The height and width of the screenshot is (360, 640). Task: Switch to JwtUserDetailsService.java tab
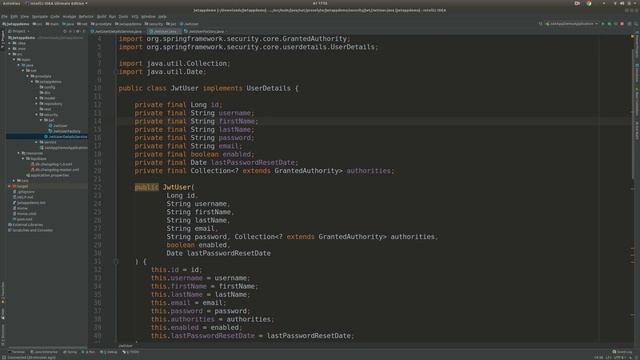coord(117,31)
